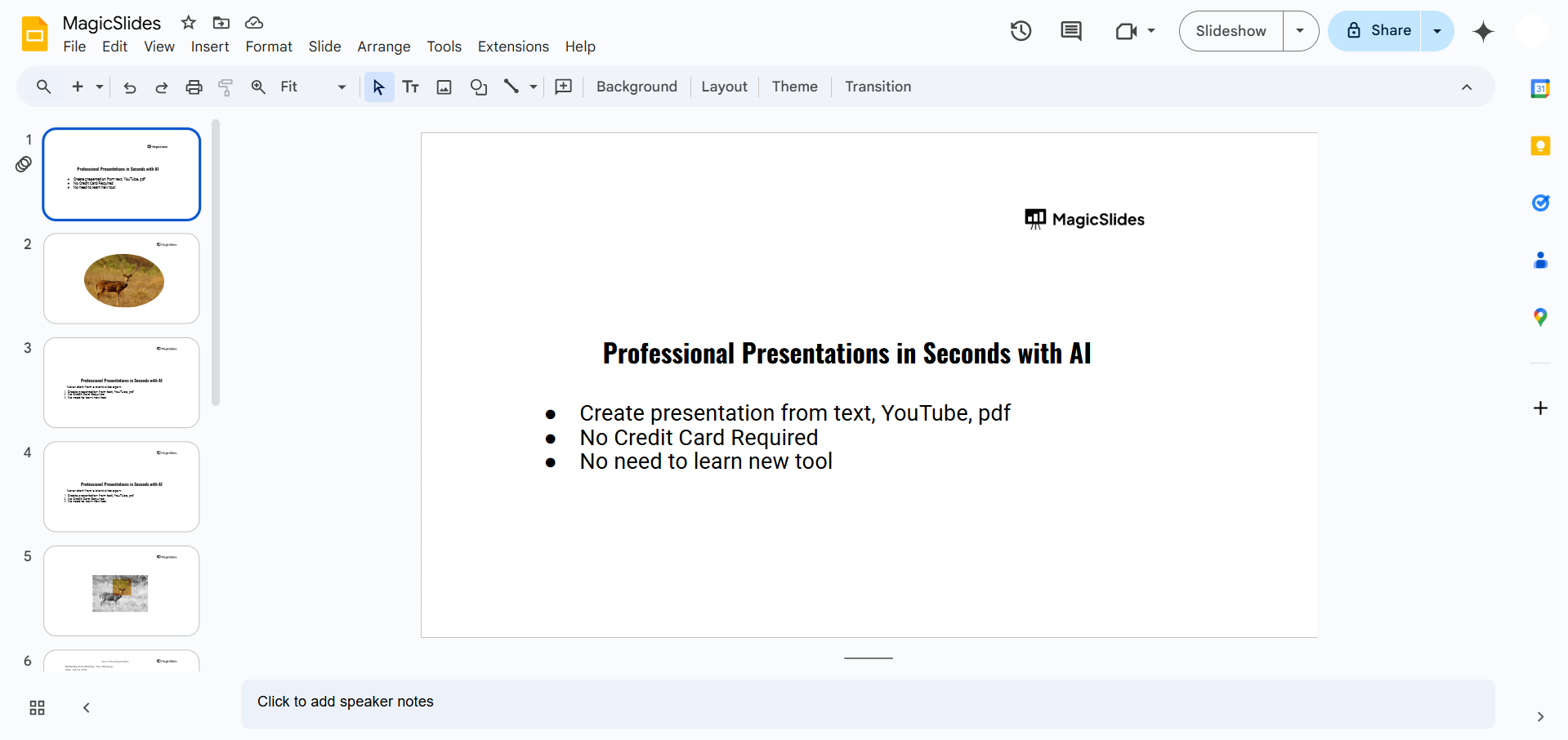The image size is (1568, 740).
Task: Open the Arrange menu
Action: 383,47
